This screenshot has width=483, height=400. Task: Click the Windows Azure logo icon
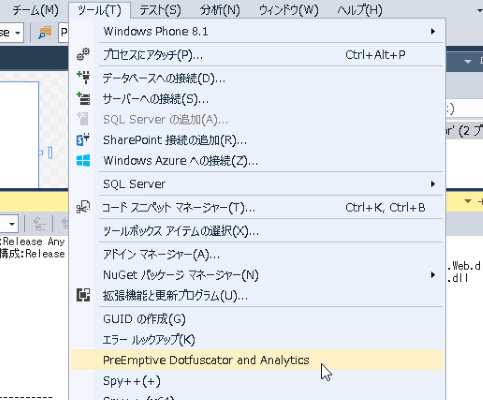tap(83, 160)
